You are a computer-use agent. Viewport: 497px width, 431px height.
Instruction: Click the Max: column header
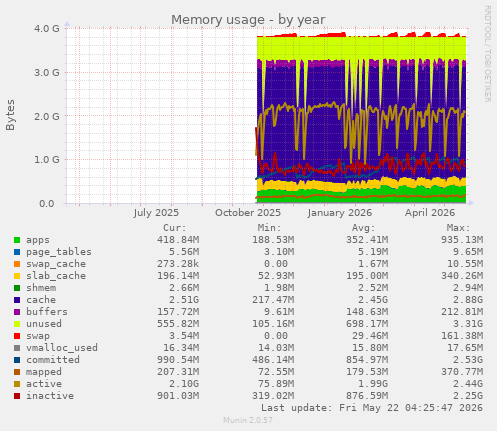(458, 228)
